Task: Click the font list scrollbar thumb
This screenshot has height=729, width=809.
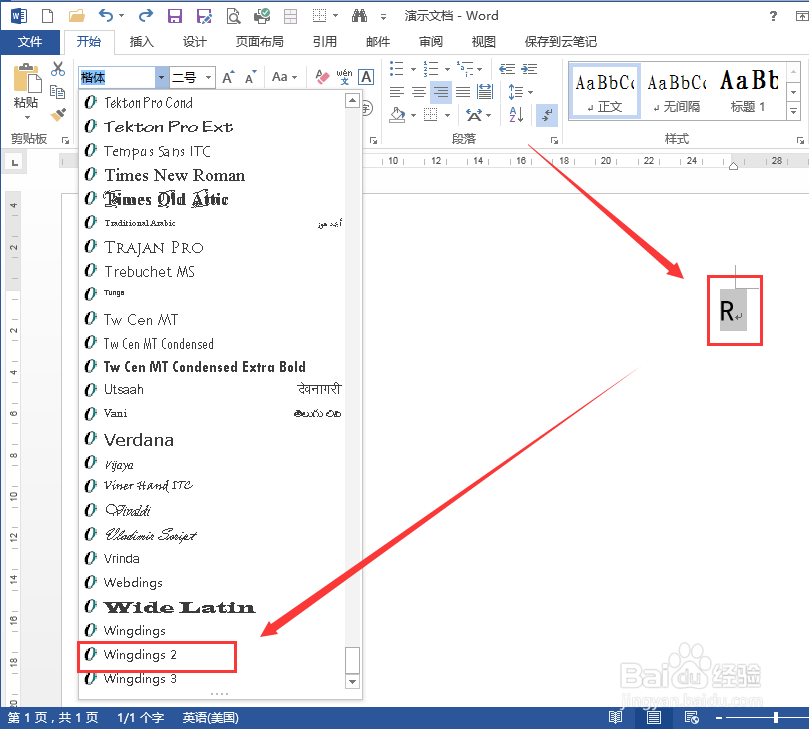Action: click(x=352, y=660)
